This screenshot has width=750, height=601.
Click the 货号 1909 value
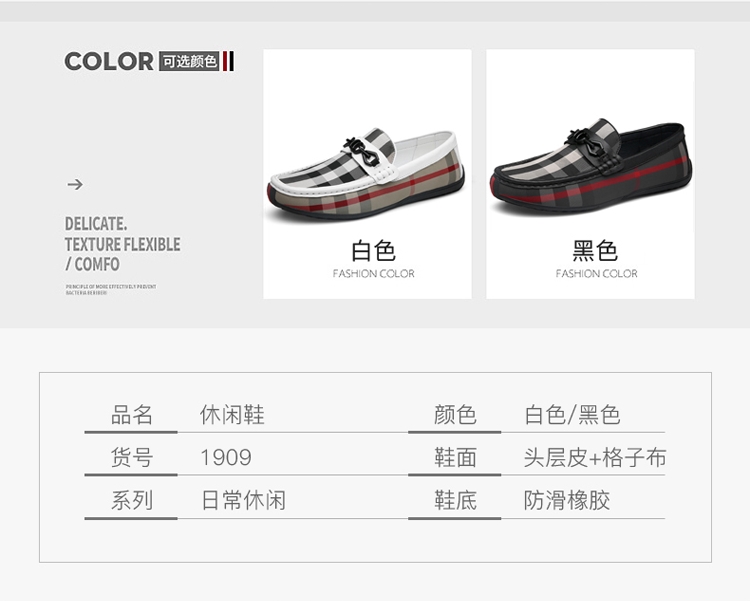coord(226,457)
